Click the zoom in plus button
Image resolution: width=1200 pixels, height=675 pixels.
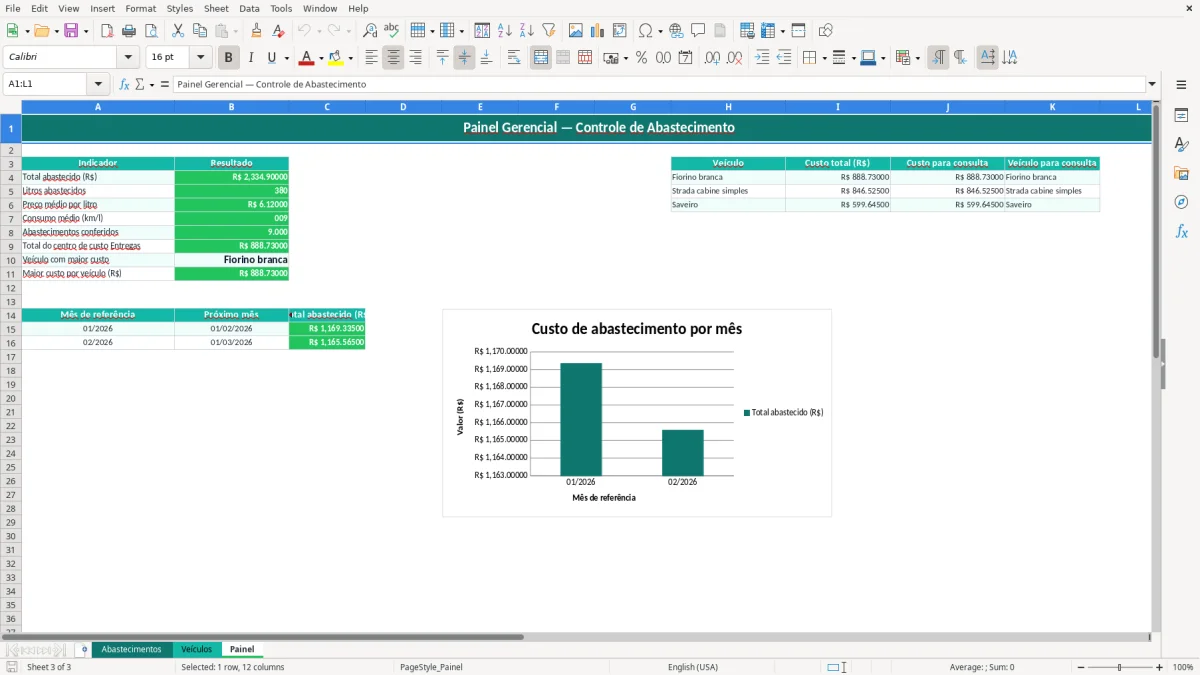[1160, 667]
